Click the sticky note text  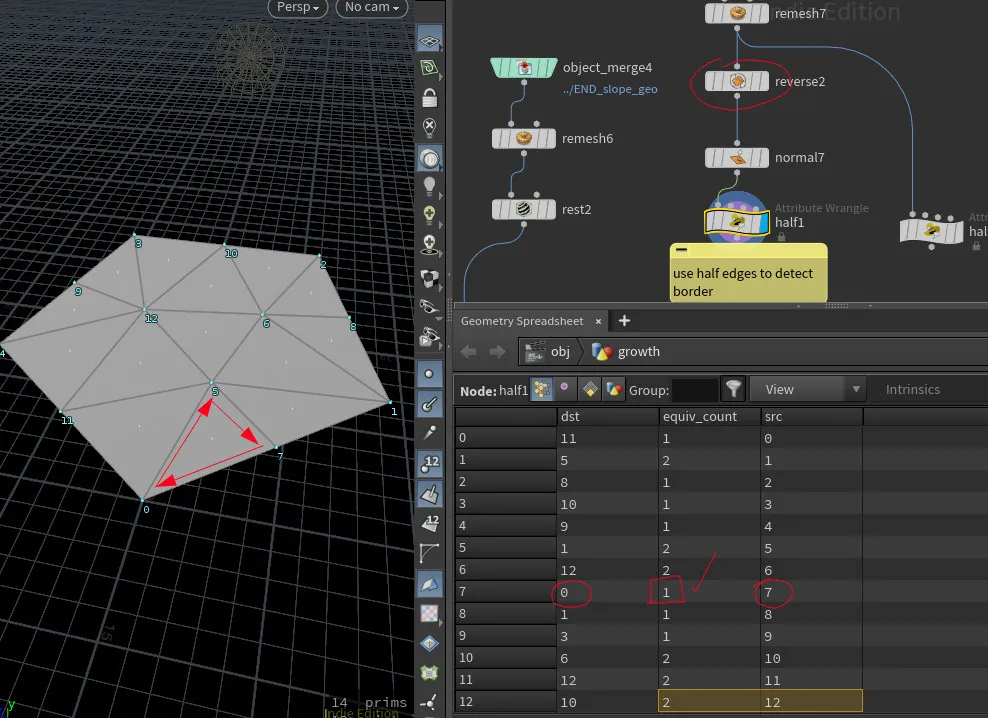click(743, 282)
